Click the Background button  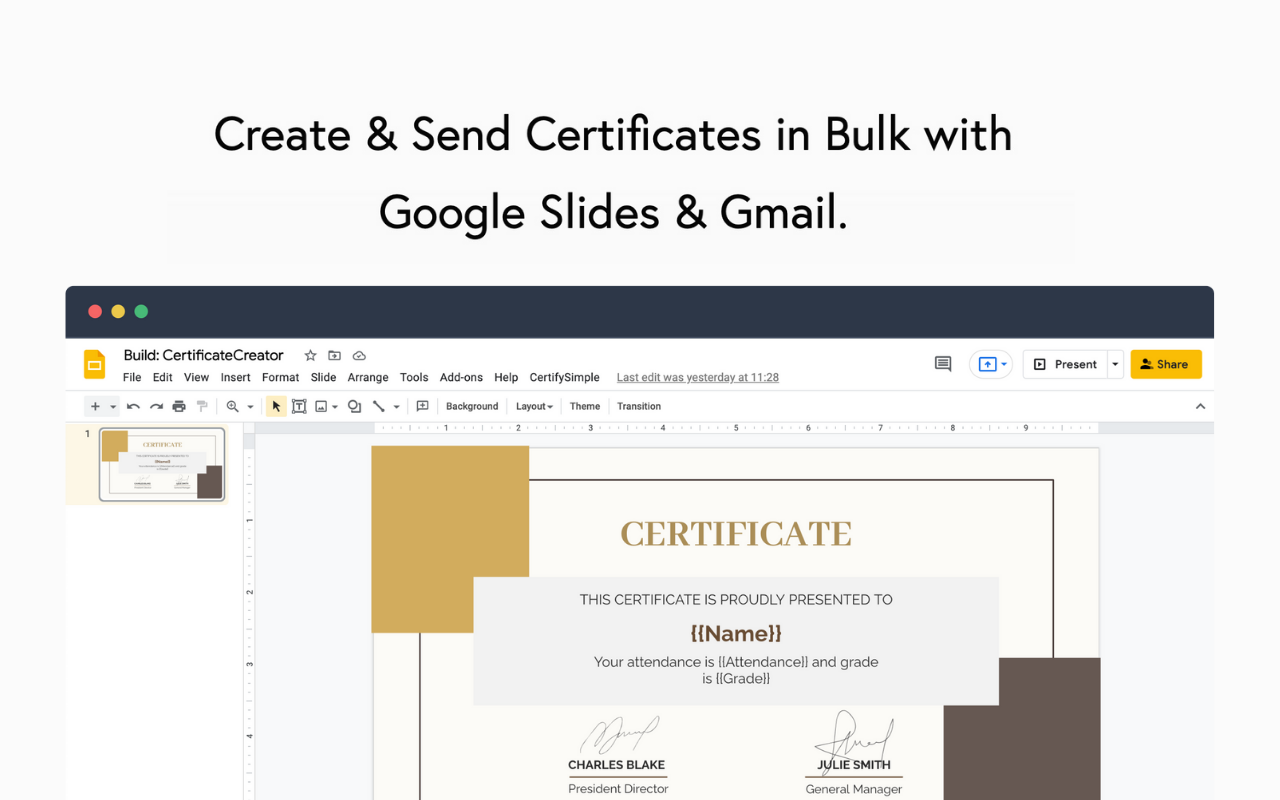(472, 406)
